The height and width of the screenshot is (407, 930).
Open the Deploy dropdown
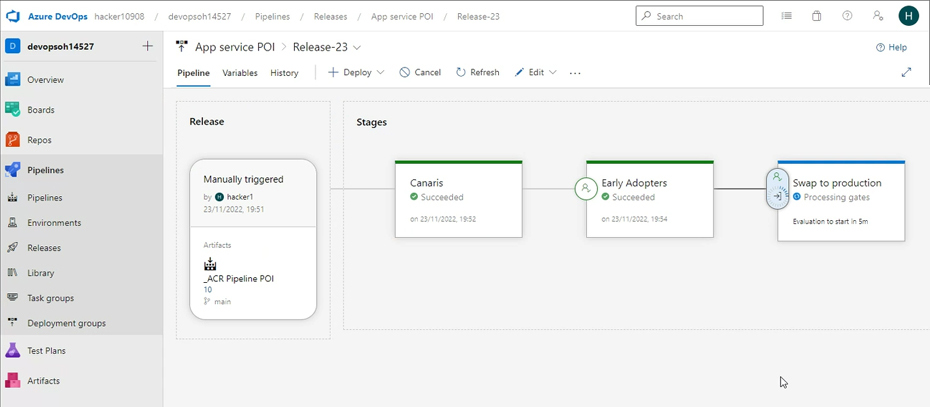(x=356, y=72)
